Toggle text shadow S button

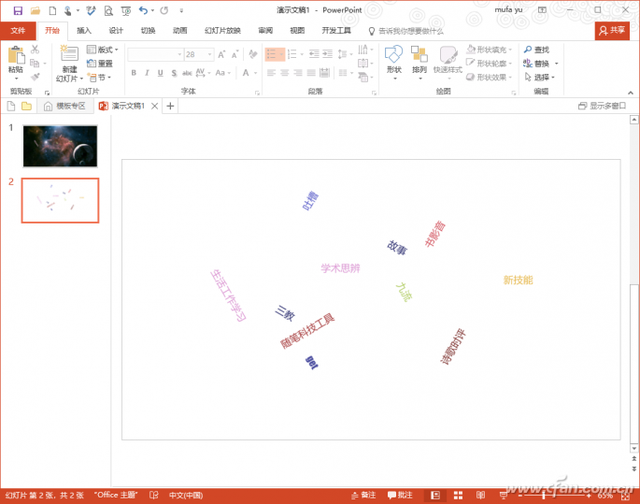point(174,73)
